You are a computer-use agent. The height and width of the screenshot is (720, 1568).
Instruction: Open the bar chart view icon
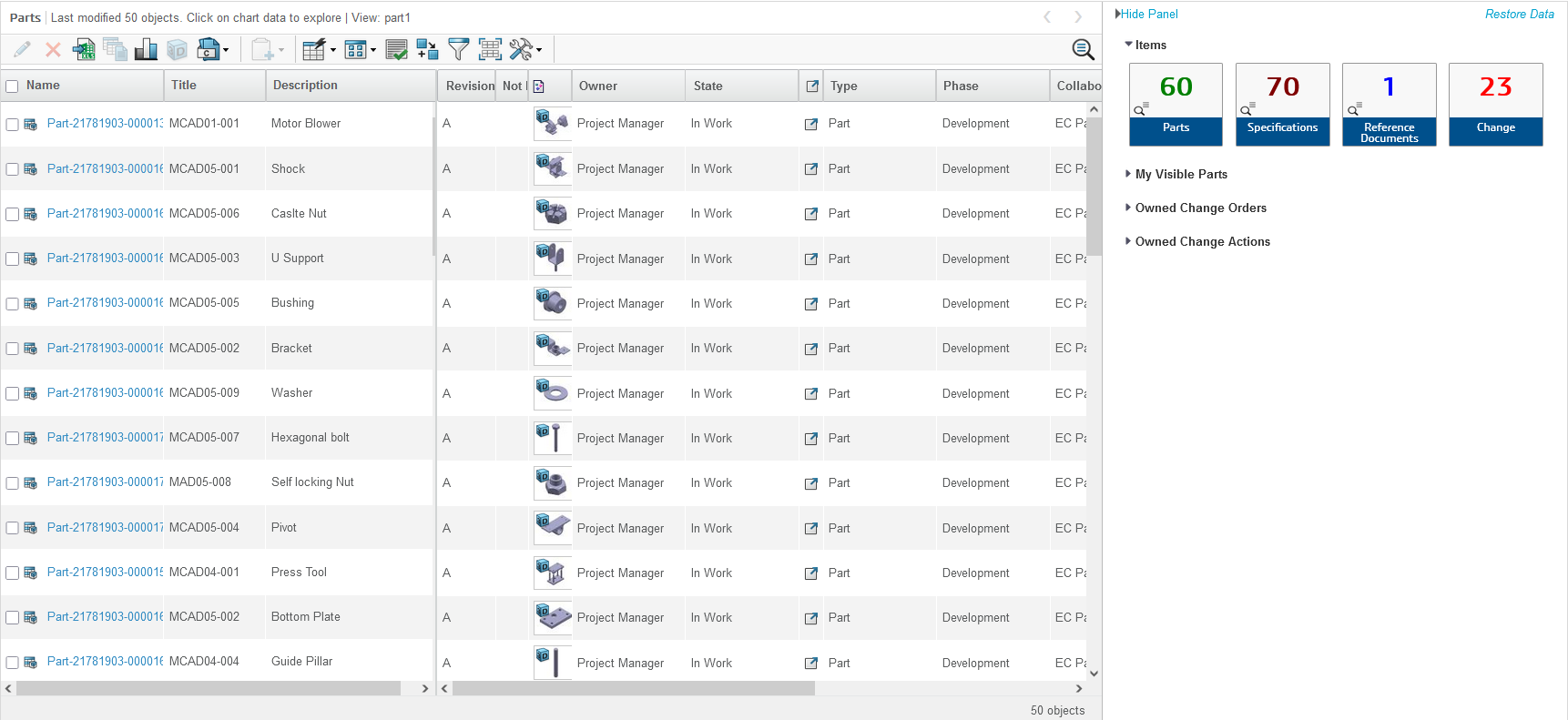(146, 49)
